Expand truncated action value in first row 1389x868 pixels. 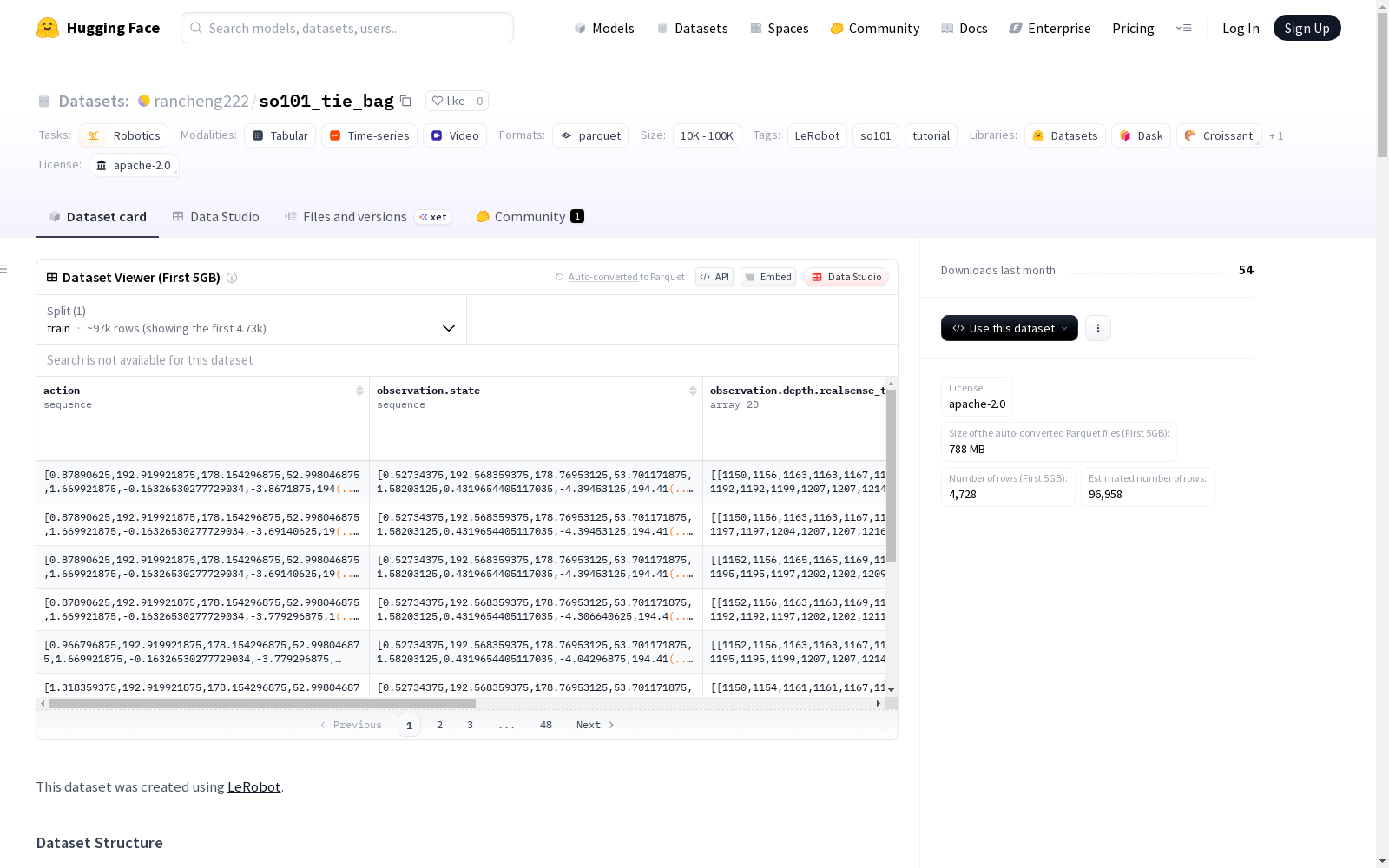pyautogui.click(x=348, y=489)
